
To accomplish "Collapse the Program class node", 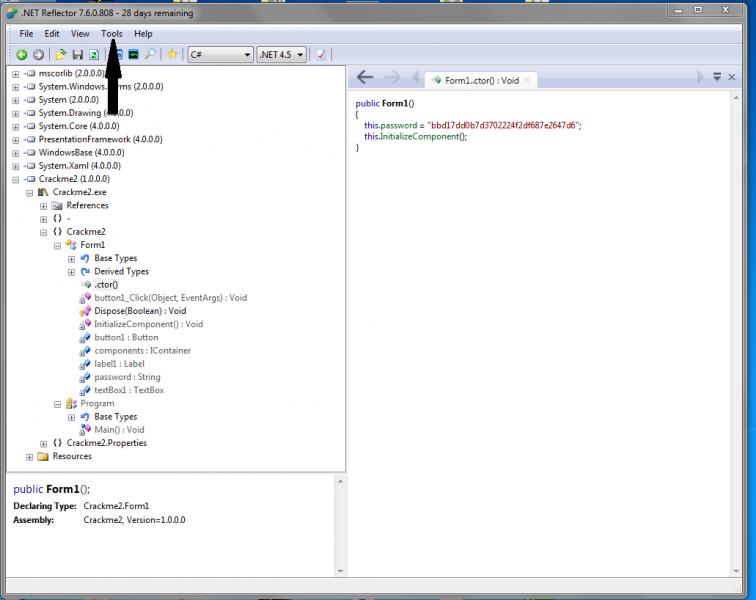I will click(x=57, y=404).
